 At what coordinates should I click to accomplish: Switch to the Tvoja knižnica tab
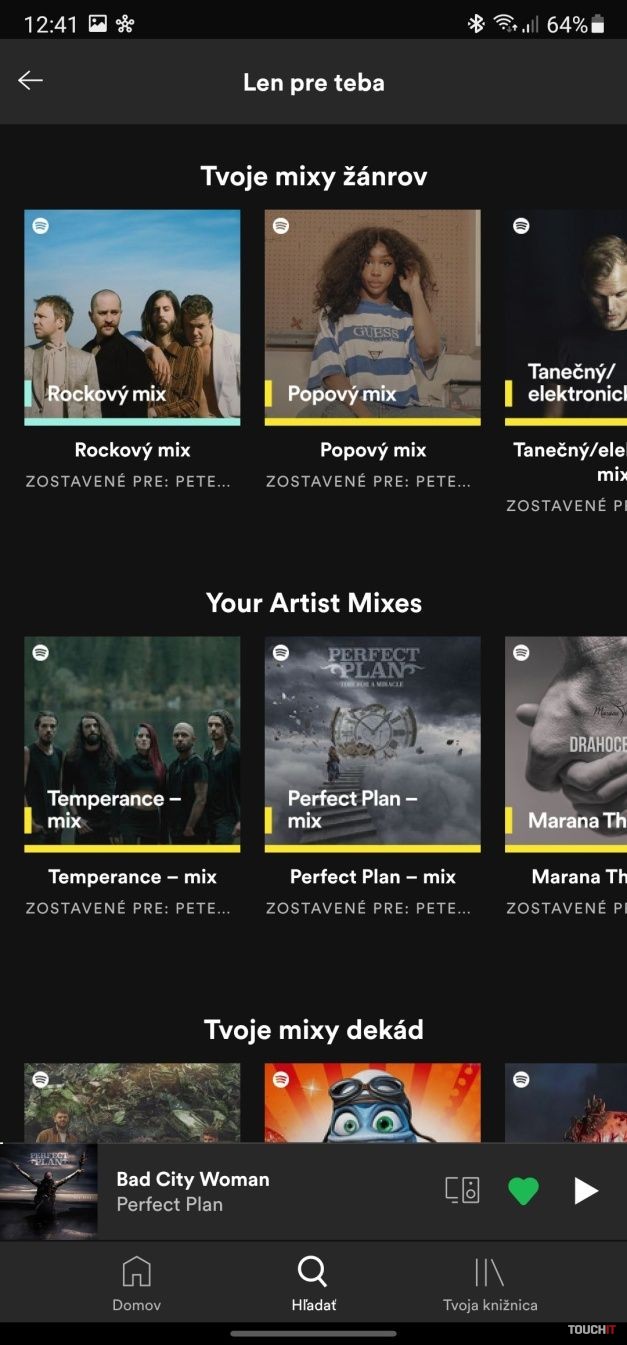[x=490, y=1284]
